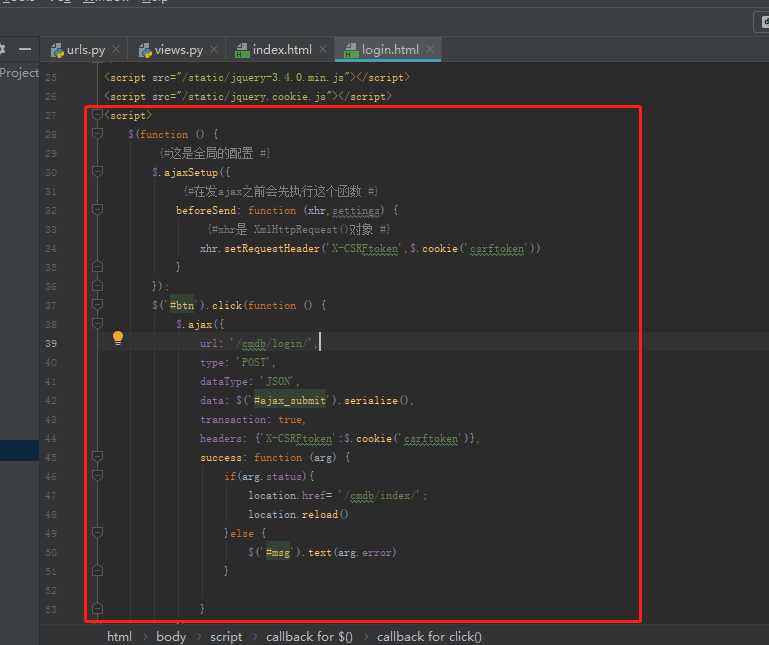This screenshot has height=645, width=769.
Task: Collapse the success function fold at line 45
Action: point(97,457)
